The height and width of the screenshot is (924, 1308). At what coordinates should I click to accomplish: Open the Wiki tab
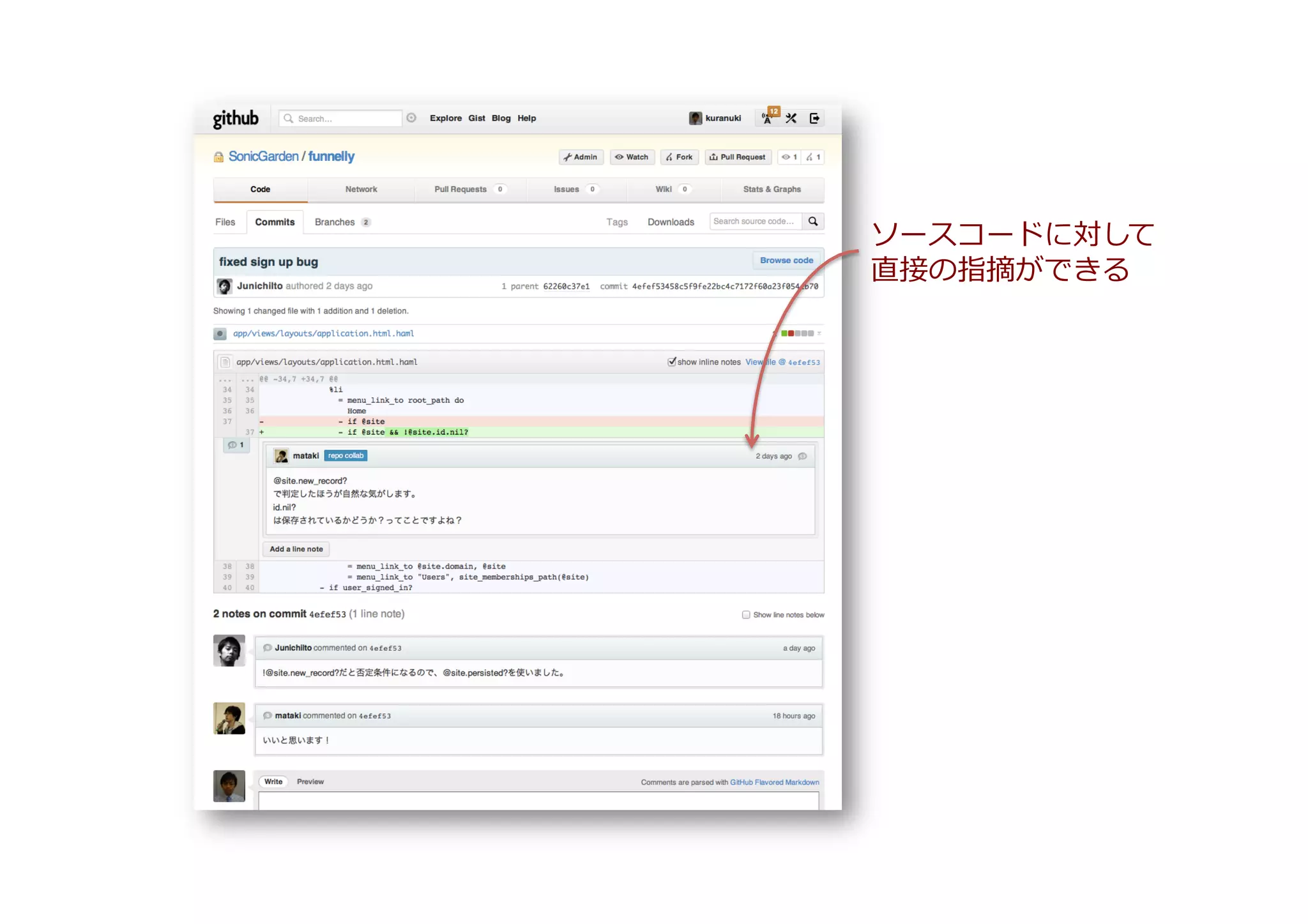674,190
